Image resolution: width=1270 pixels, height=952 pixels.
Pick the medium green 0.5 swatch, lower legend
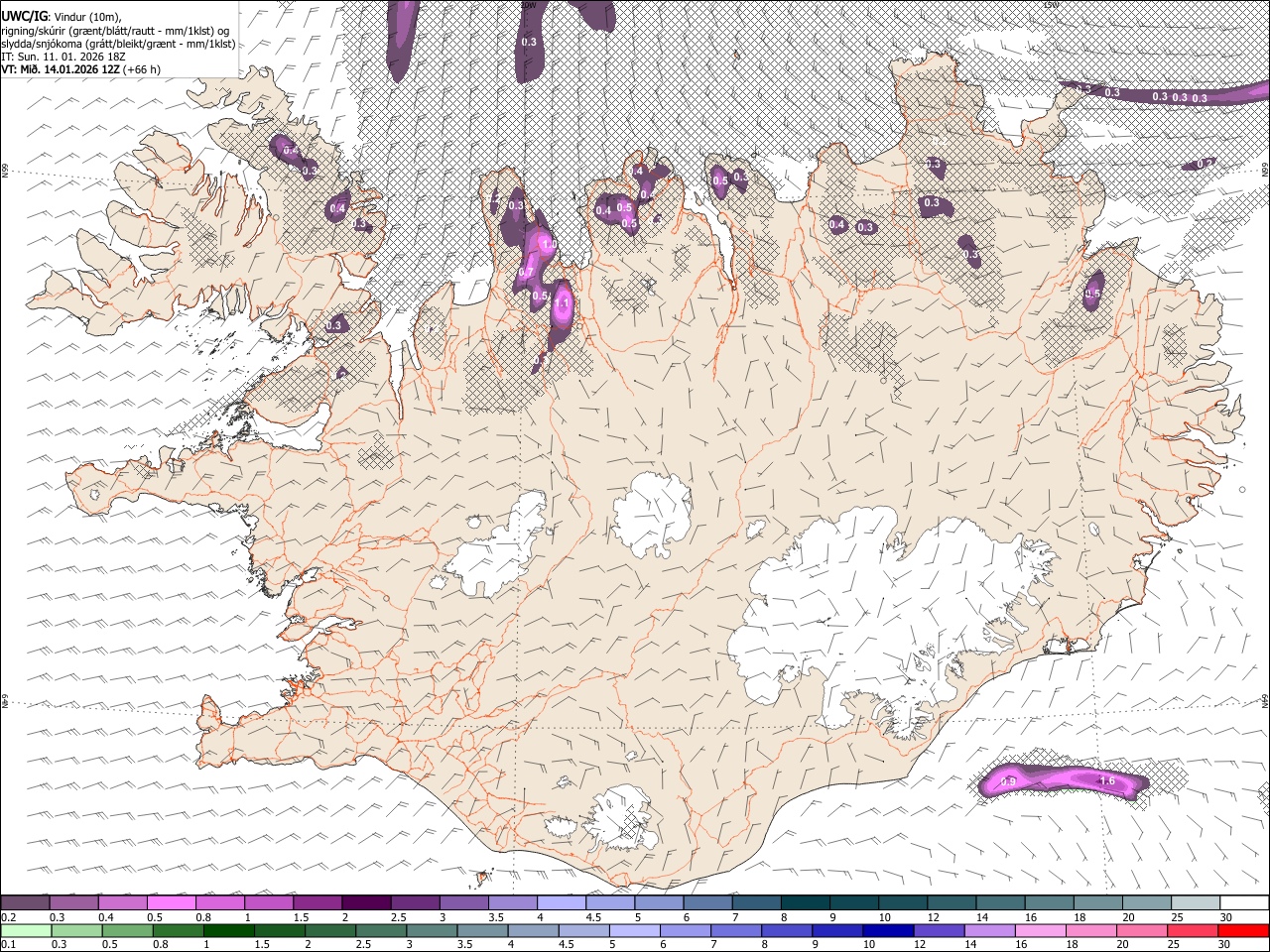127,930
